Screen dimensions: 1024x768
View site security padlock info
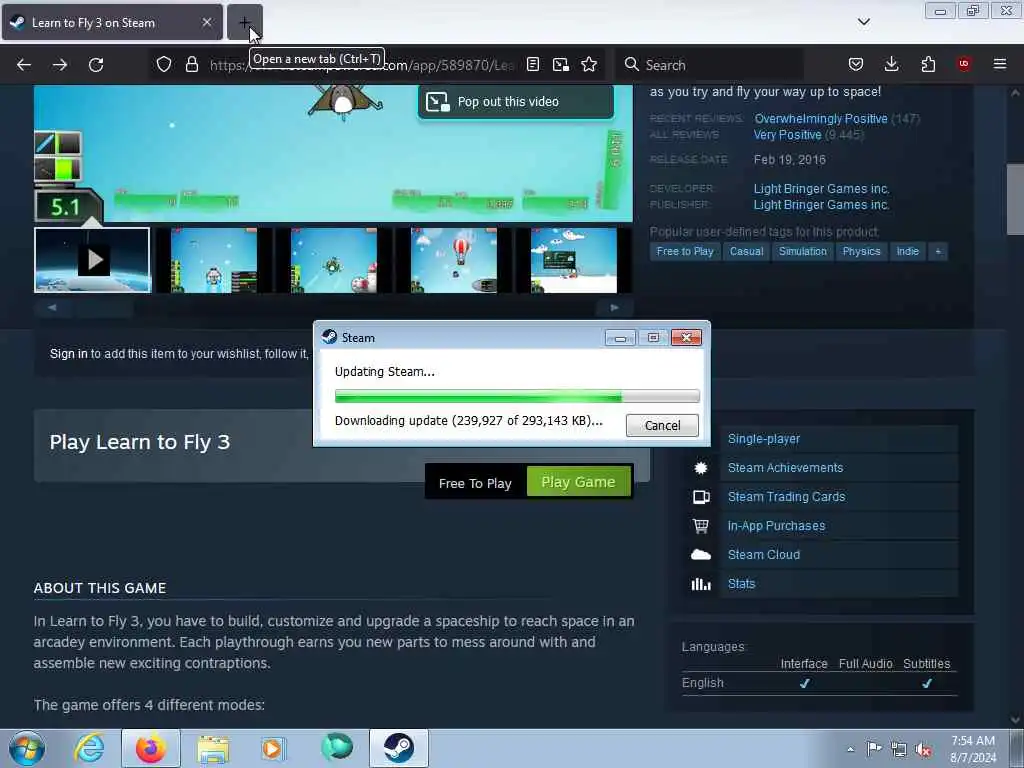click(x=191, y=65)
